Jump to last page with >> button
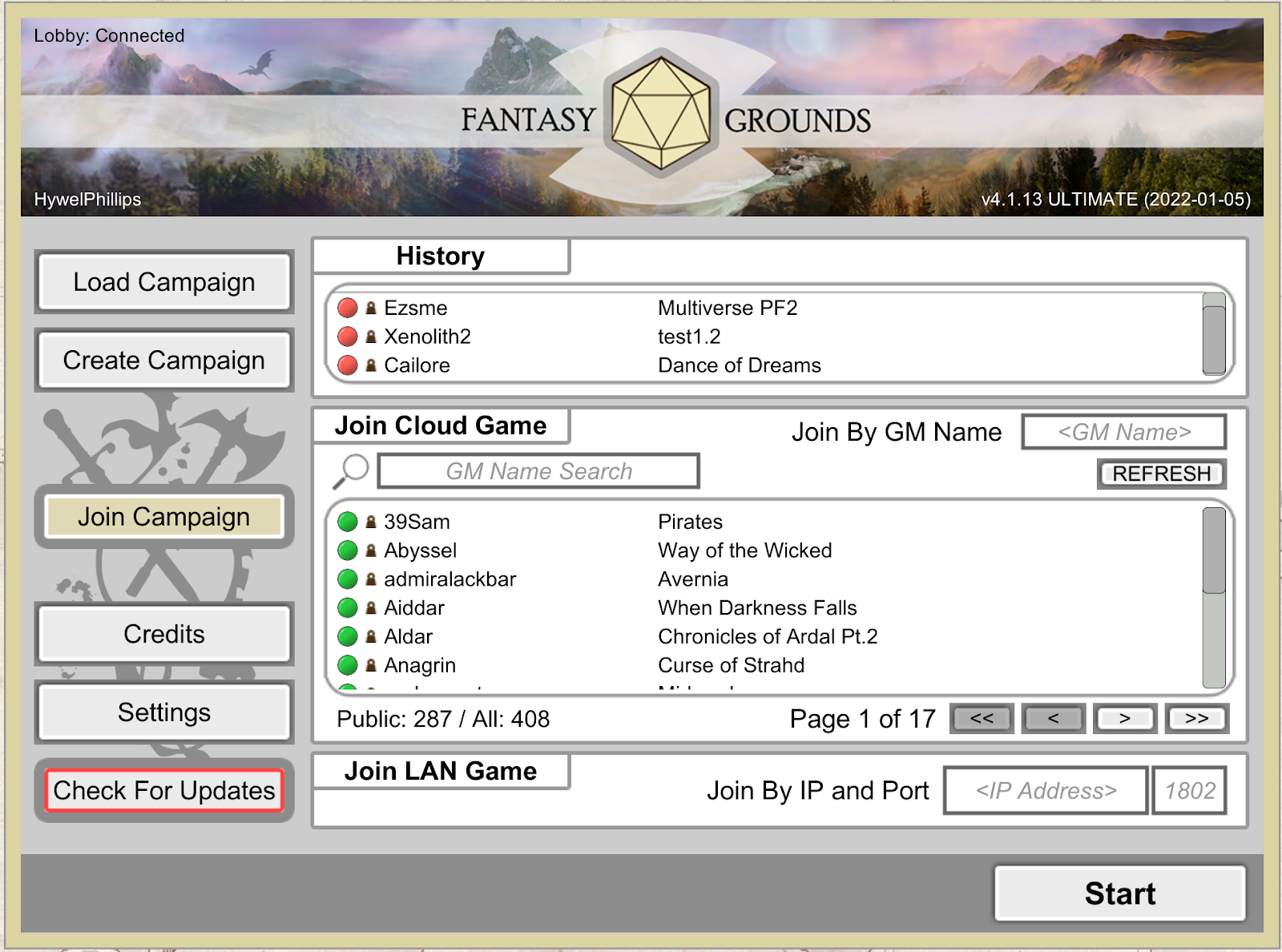The height and width of the screenshot is (952, 1282). click(1197, 719)
